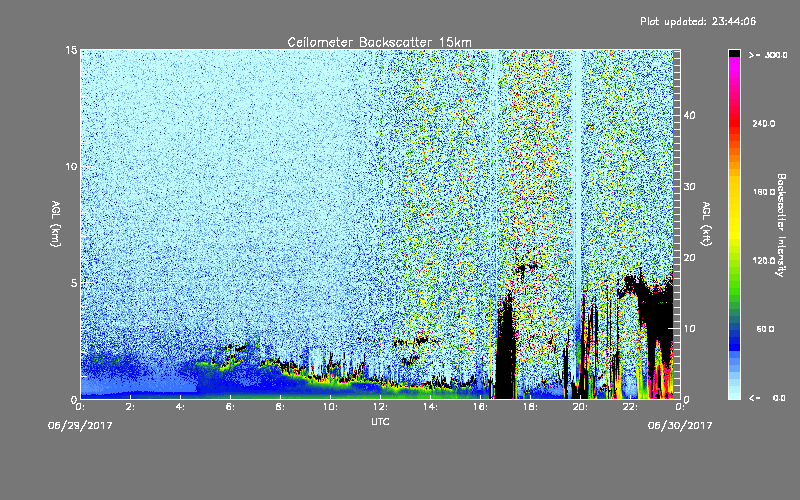Select the "Backscatter Intensity" colorbar title
The height and width of the screenshot is (500, 800).
click(x=781, y=225)
